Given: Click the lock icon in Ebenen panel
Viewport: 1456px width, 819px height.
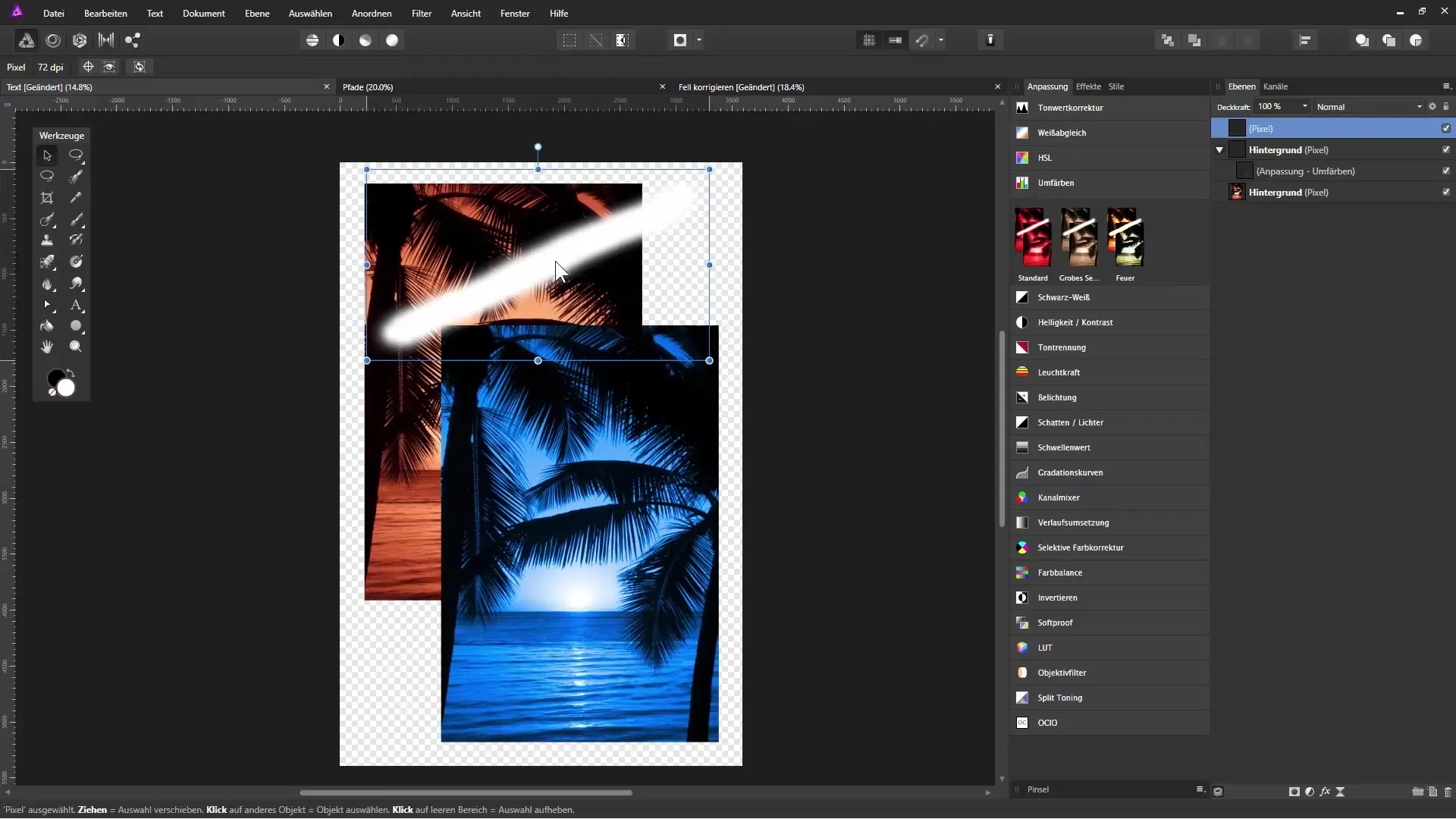Looking at the screenshot, I should (x=1446, y=107).
